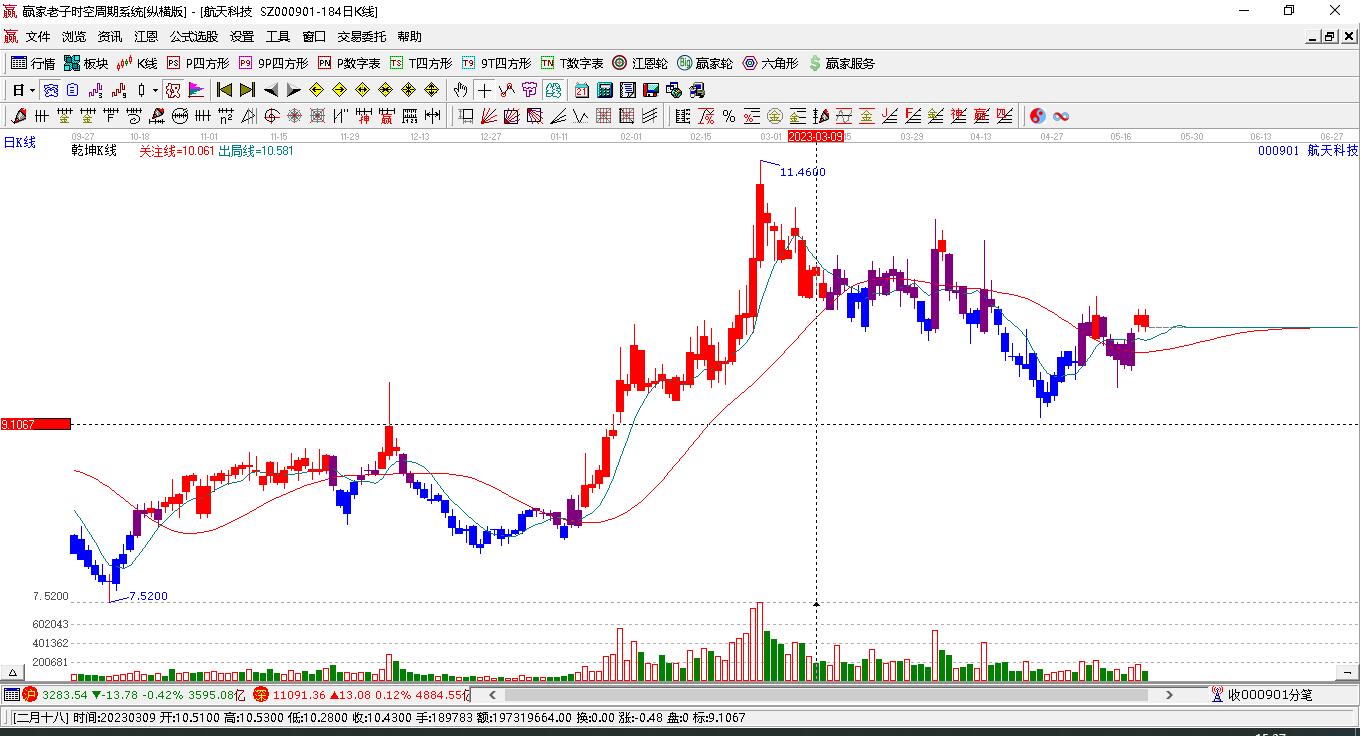The height and width of the screenshot is (736, 1360).
Task: Open the 行情 quotes view
Action: point(33,63)
